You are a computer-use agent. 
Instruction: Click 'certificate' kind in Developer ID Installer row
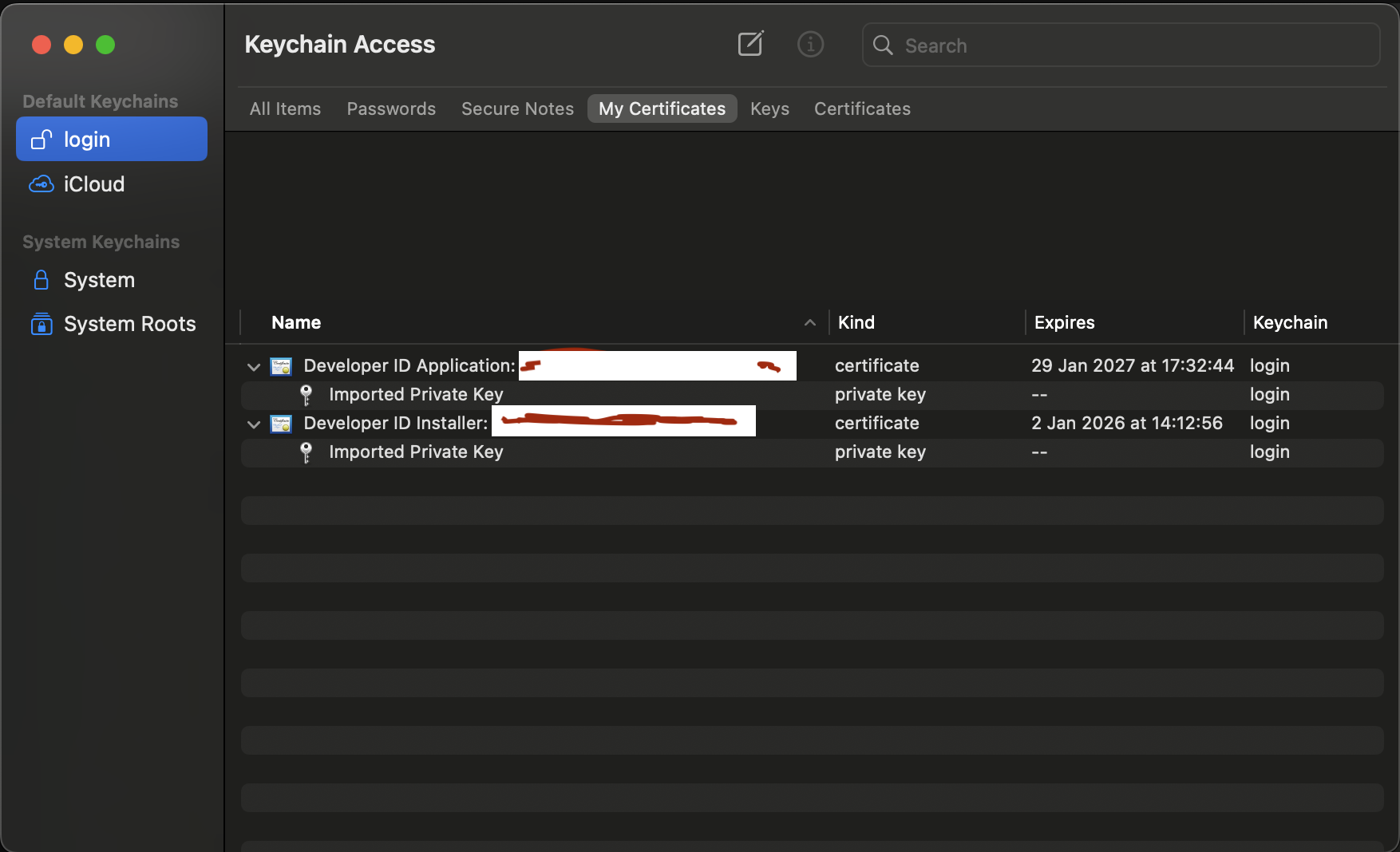click(877, 423)
